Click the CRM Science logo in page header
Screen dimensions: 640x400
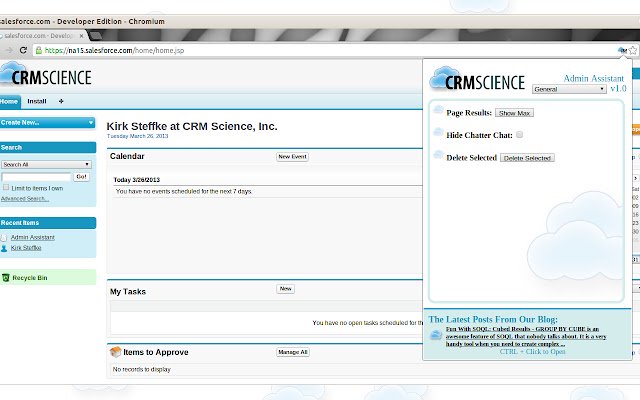pyautogui.click(x=46, y=74)
